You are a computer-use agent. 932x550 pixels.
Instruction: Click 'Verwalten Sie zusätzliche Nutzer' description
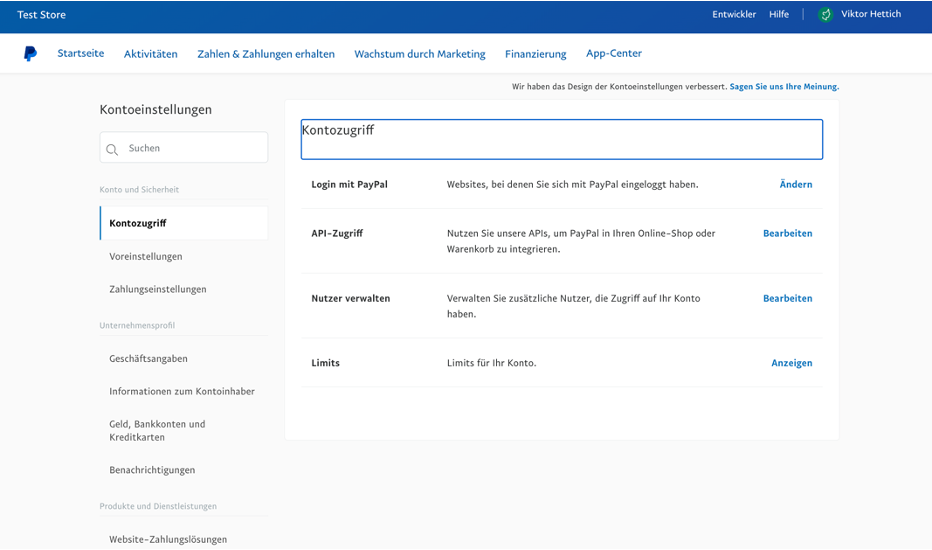[x=574, y=306]
